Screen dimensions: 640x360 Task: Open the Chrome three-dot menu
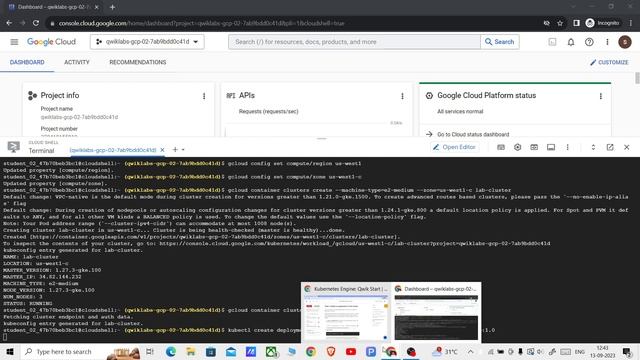tap(631, 23)
